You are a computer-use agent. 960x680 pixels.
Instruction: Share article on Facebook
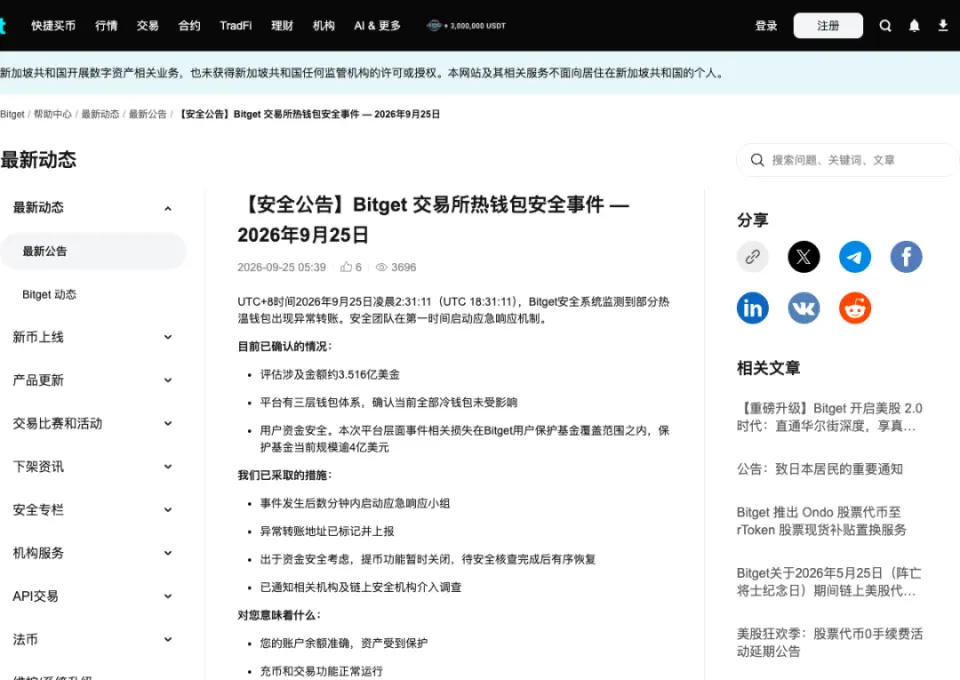coord(906,257)
